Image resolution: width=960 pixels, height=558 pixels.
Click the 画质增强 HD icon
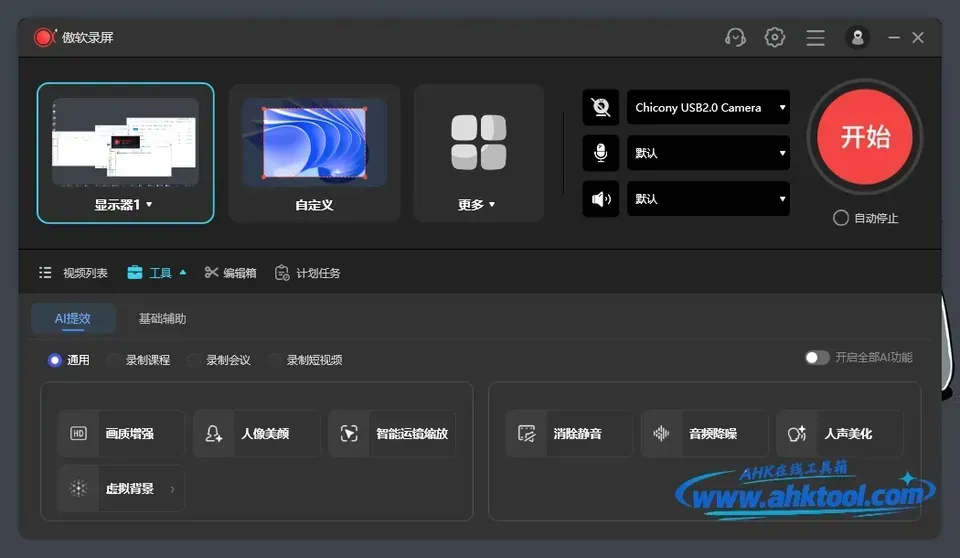point(78,434)
